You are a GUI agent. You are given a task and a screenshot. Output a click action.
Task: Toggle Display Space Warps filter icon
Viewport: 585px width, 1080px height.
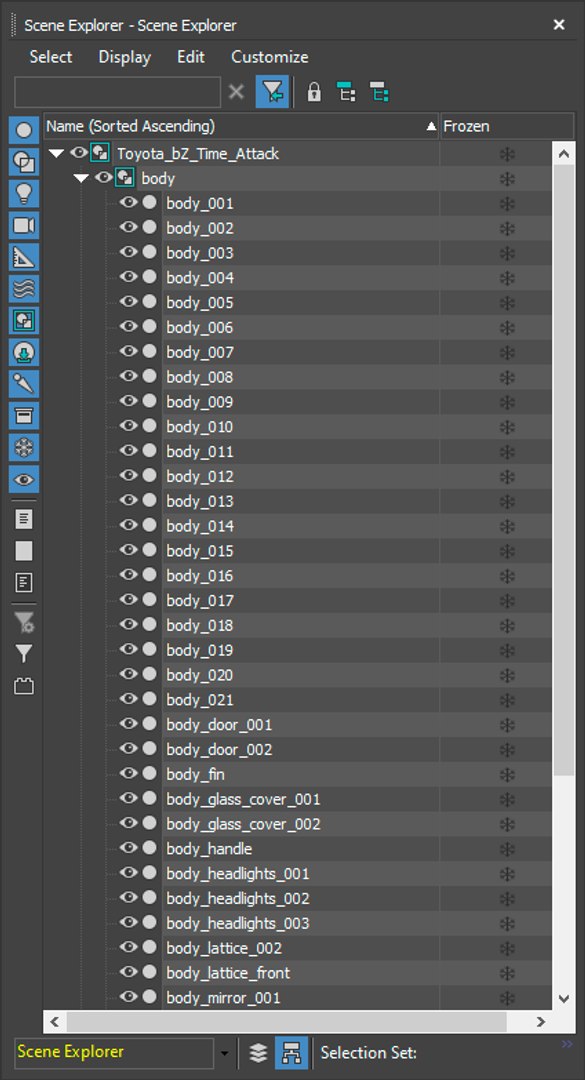coord(24,289)
